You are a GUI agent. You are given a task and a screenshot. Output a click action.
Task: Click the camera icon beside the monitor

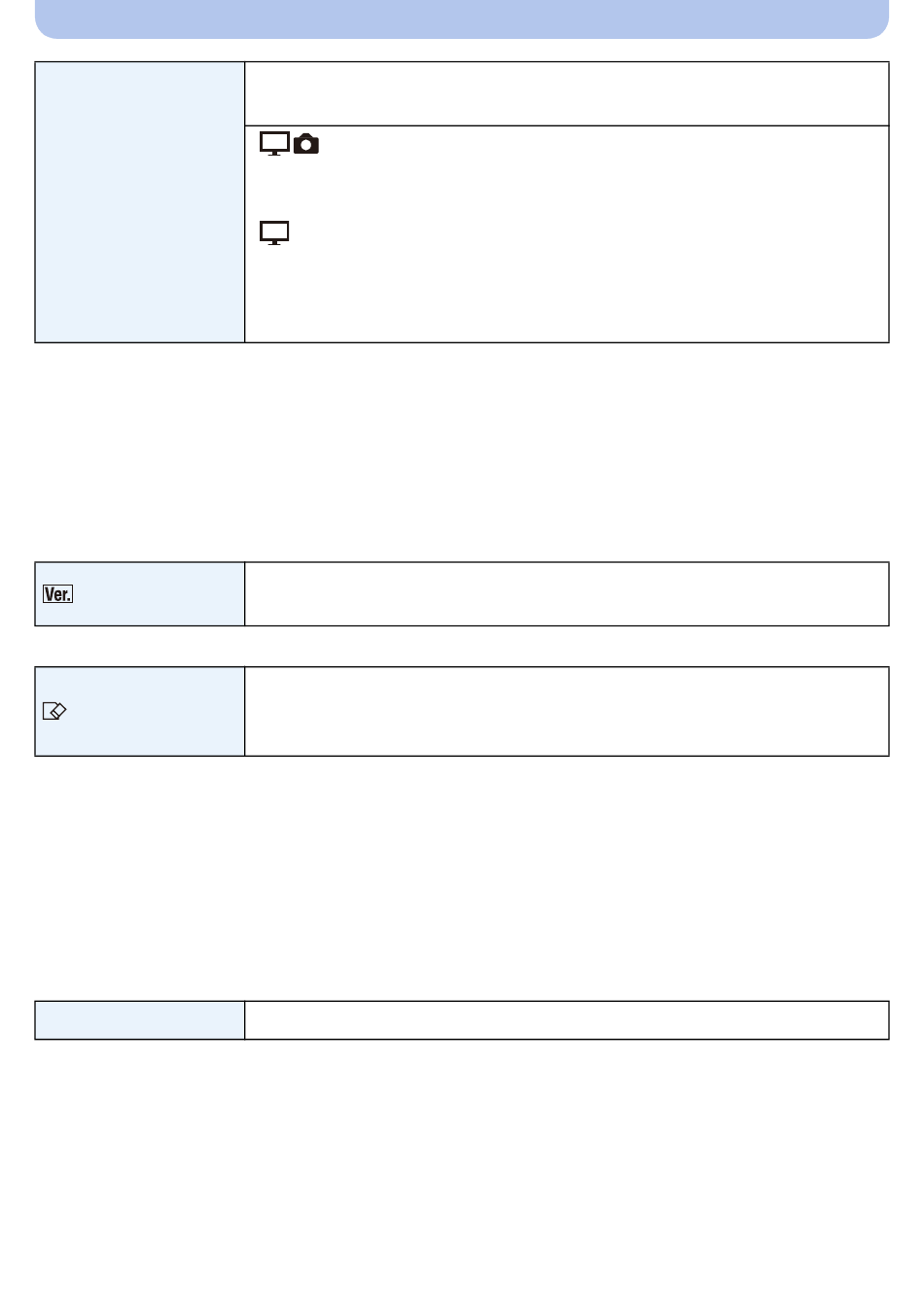306,144
